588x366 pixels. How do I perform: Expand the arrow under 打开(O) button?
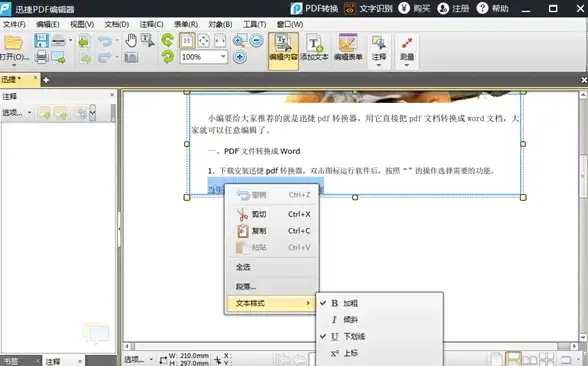pos(14,65)
